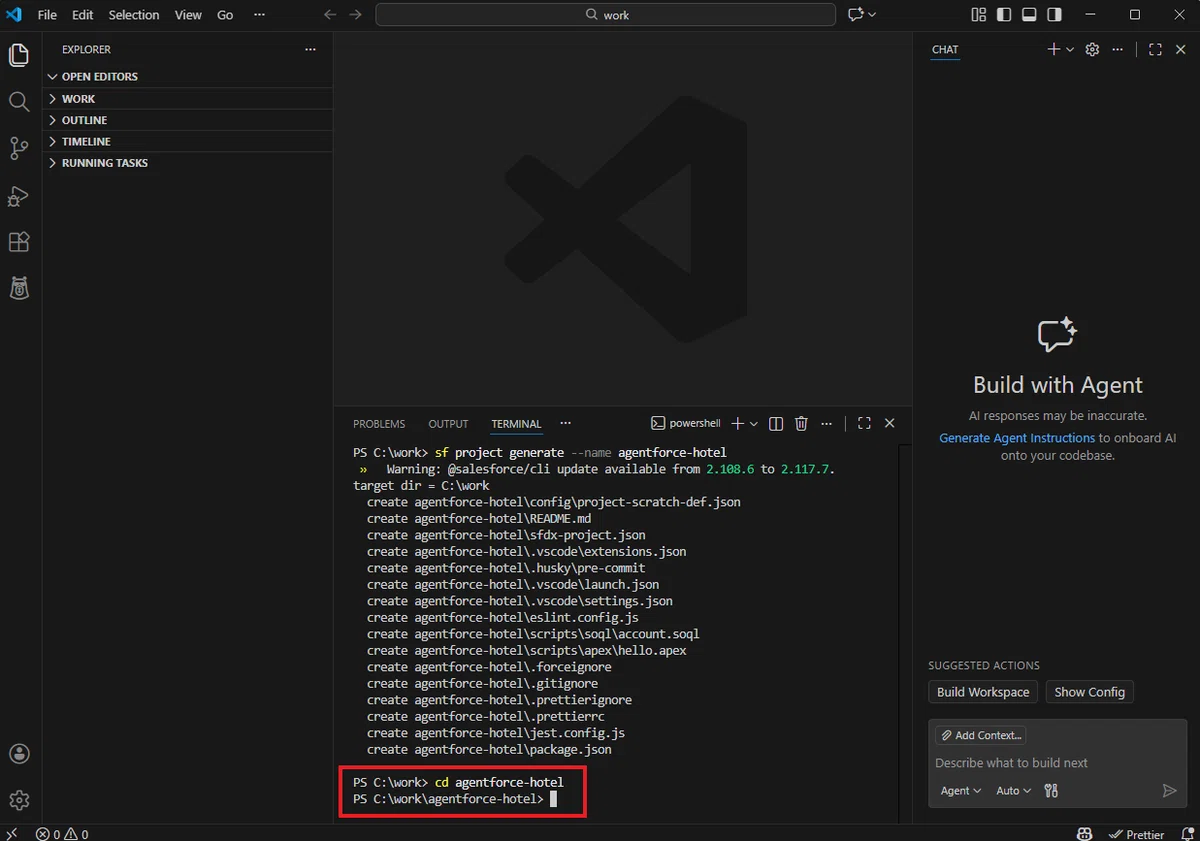Image resolution: width=1200 pixels, height=841 pixels.
Task: Open new chat options dropdown arrow
Action: click(x=1070, y=49)
